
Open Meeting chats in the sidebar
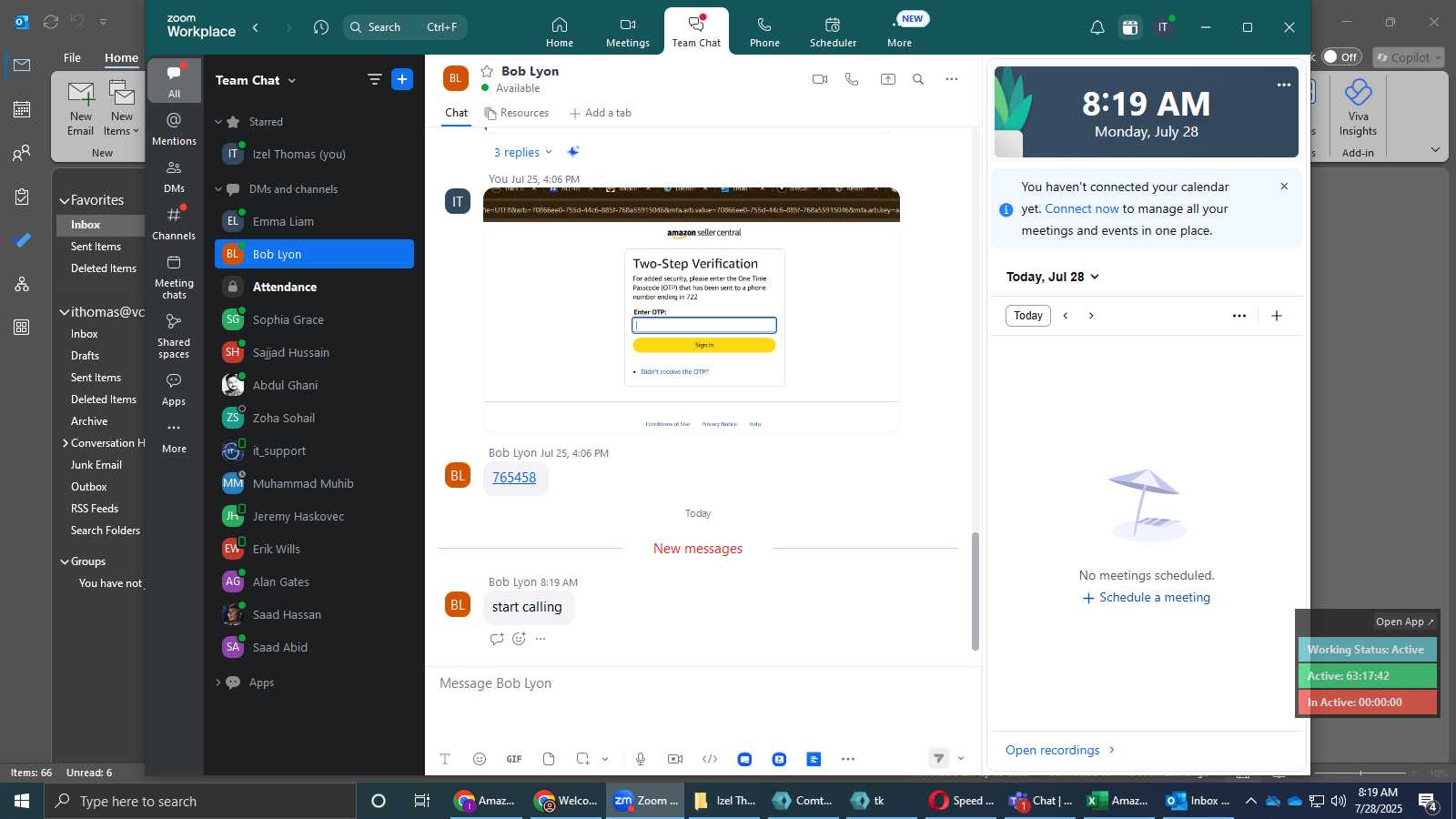pos(174,277)
